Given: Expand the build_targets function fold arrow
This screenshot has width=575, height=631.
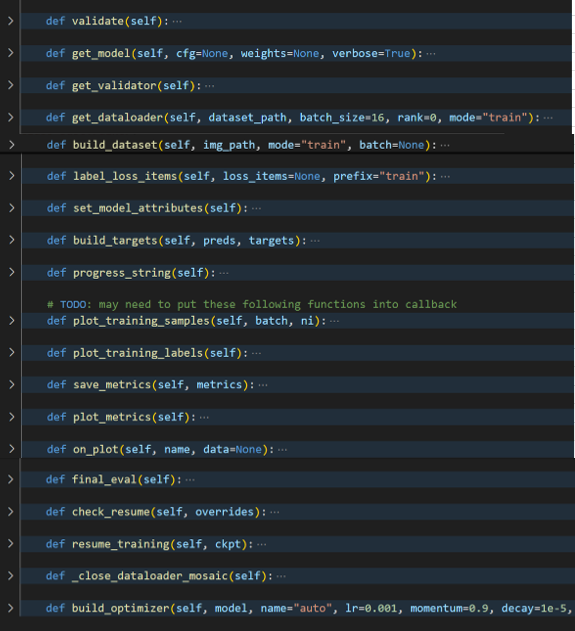Looking at the screenshot, I should point(12,240).
